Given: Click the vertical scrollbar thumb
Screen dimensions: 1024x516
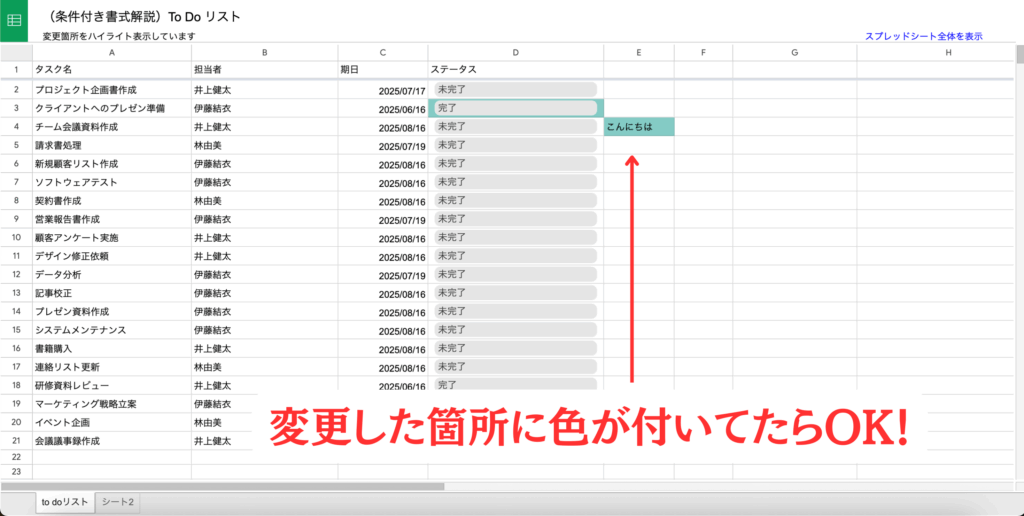Looking at the screenshot, I should tap(1019, 54).
